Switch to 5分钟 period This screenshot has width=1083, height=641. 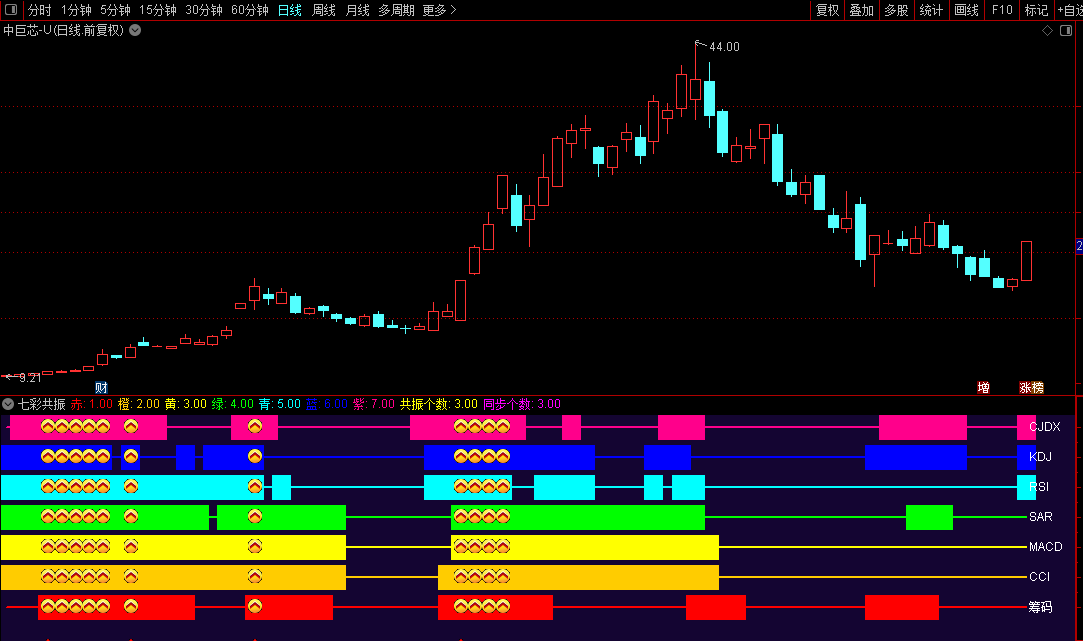coord(115,10)
